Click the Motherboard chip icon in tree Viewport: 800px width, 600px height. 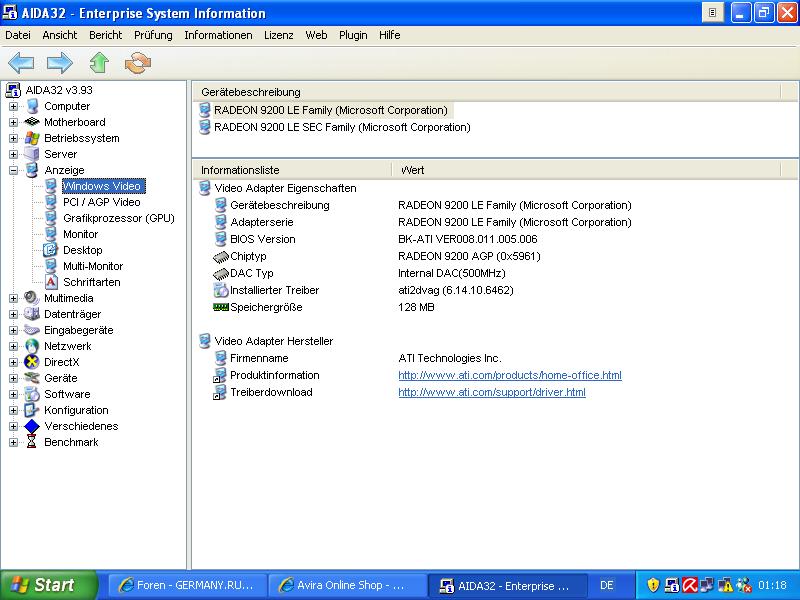coord(32,122)
